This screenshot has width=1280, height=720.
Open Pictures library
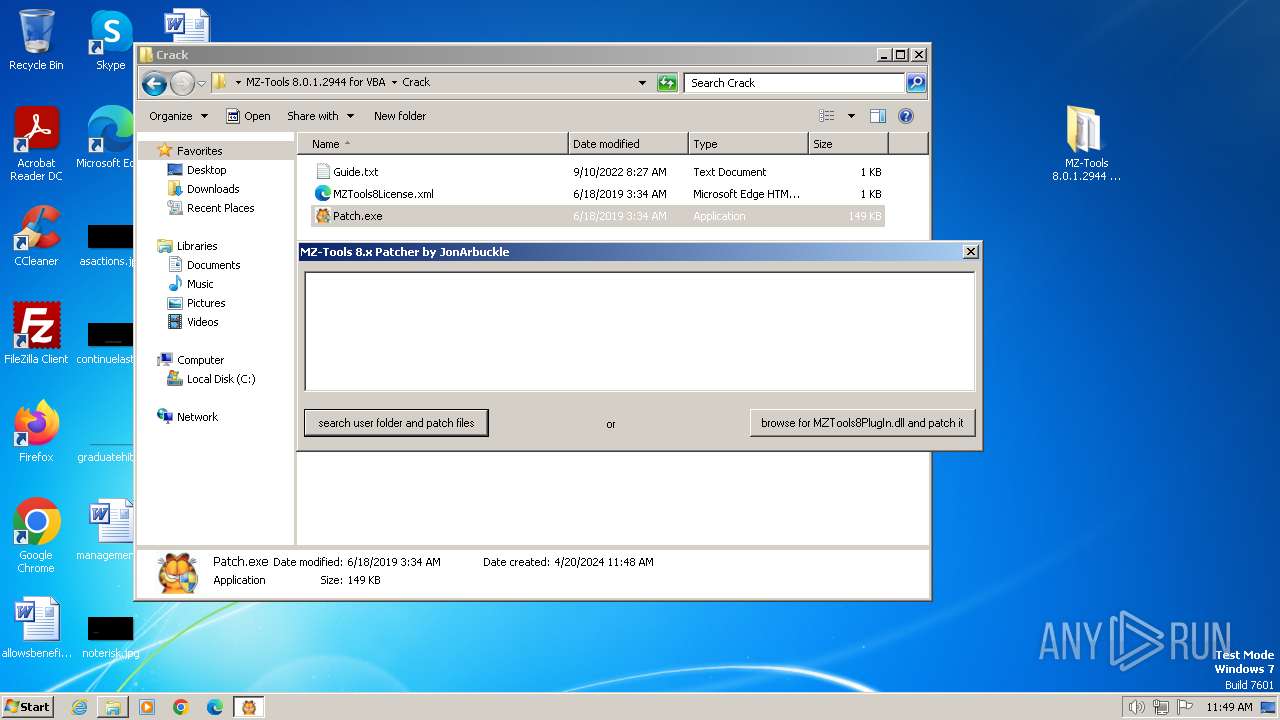point(206,303)
